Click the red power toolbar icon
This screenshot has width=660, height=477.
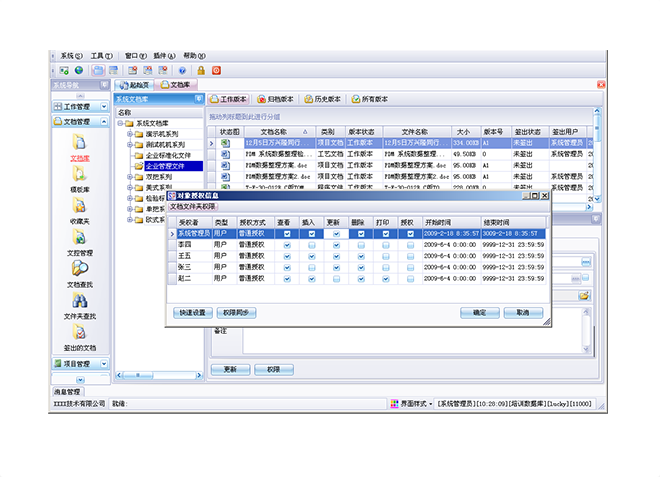pos(216,71)
